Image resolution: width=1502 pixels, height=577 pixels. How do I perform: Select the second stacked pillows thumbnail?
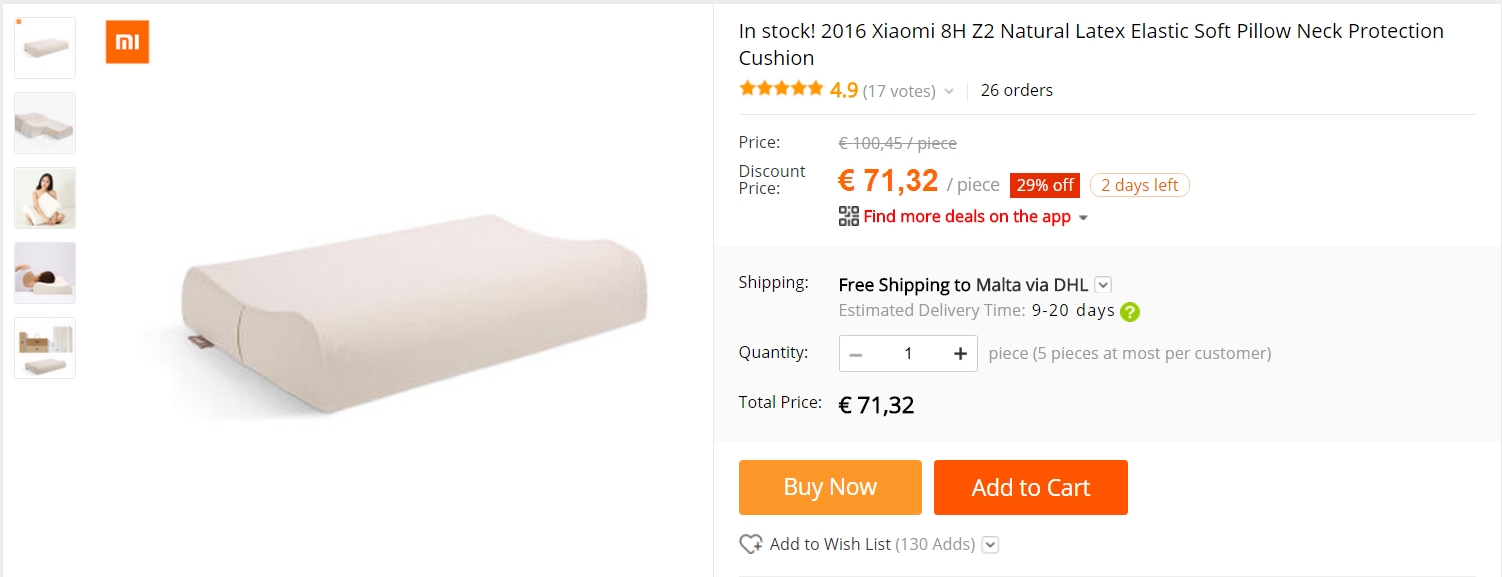pos(45,123)
